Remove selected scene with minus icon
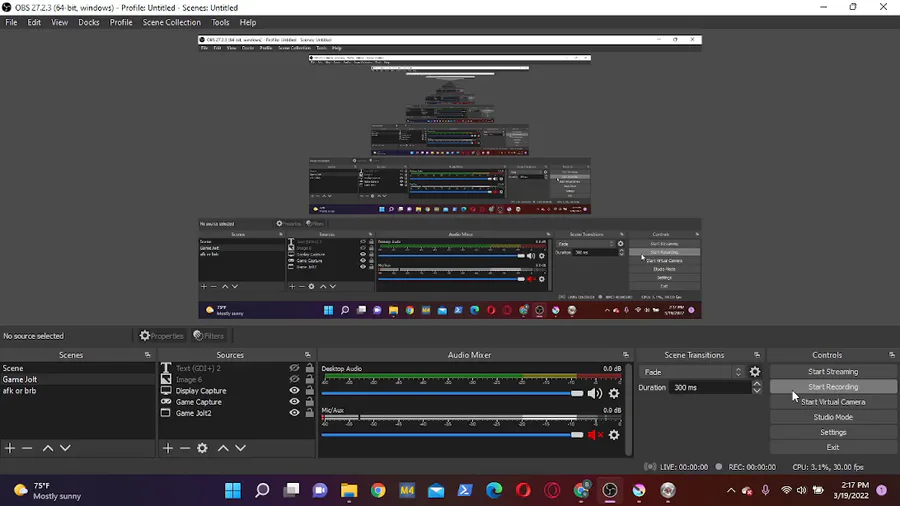Image resolution: width=900 pixels, height=506 pixels. (27, 448)
